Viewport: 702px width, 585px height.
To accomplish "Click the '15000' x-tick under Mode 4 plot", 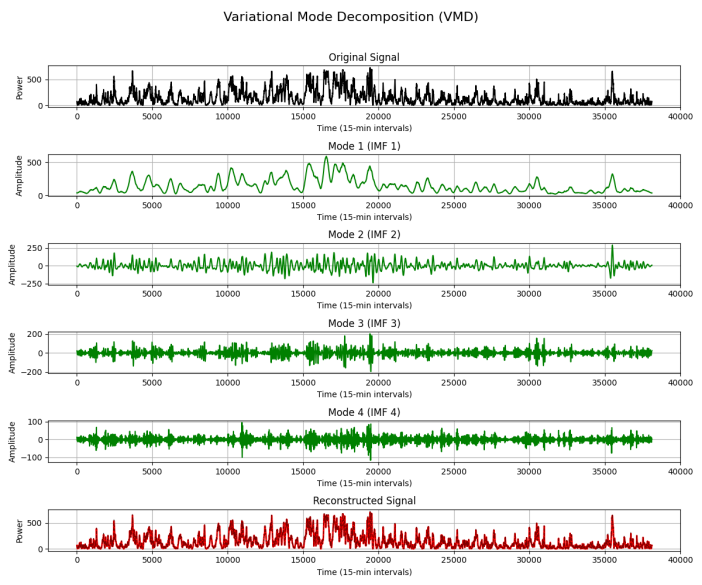I will (x=304, y=471).
